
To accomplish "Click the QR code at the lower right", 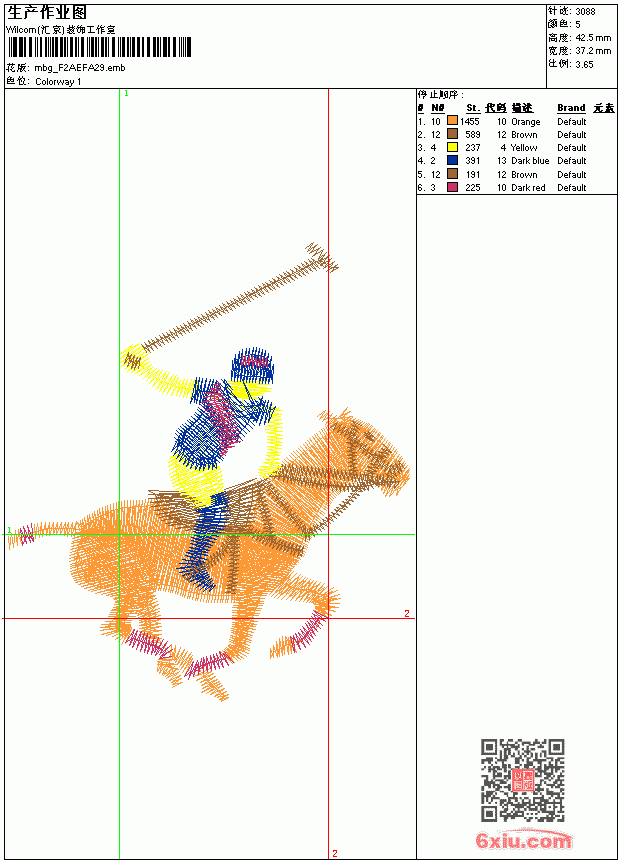I will (x=522, y=779).
